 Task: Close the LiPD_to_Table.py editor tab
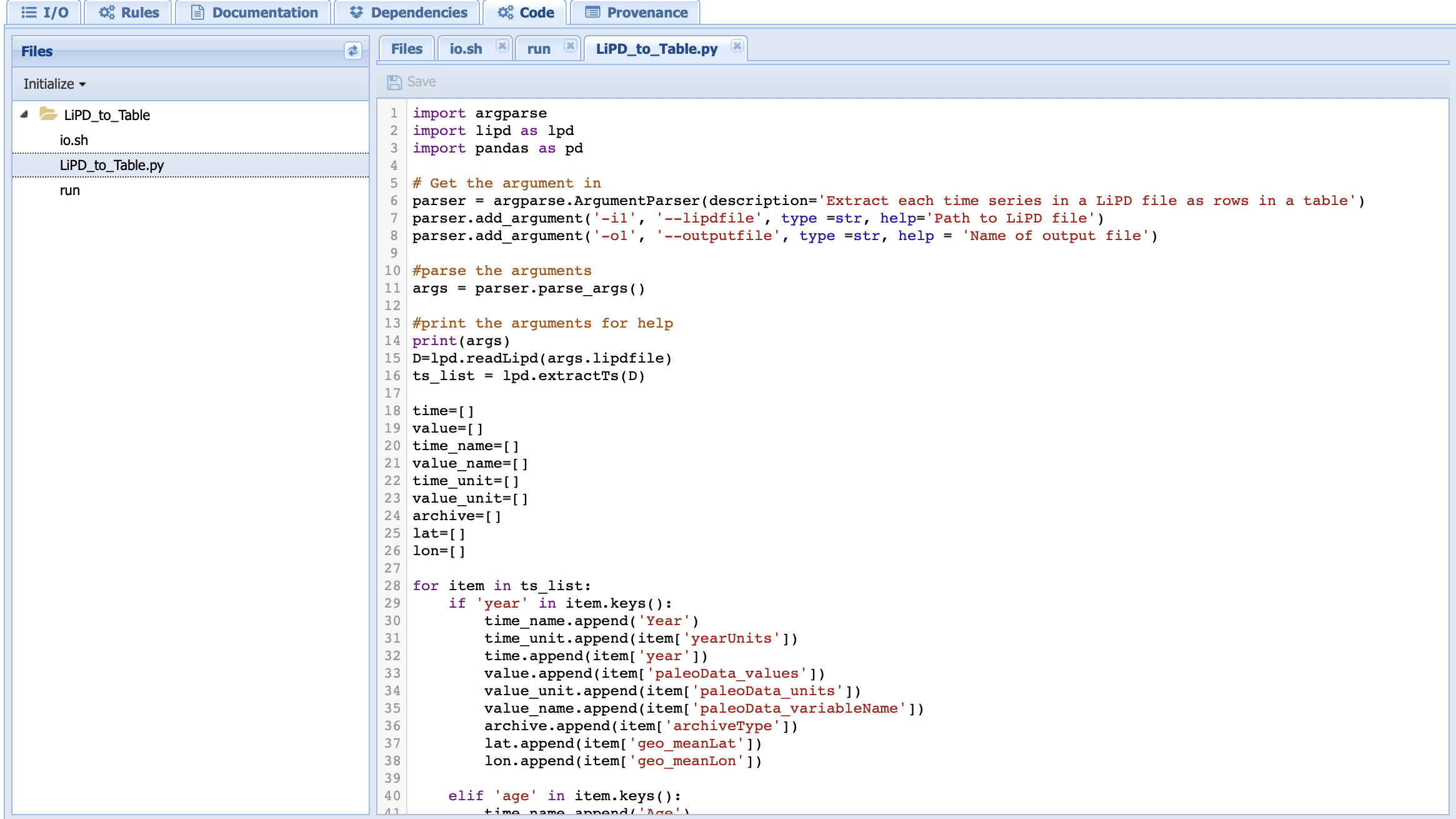pyautogui.click(x=737, y=46)
